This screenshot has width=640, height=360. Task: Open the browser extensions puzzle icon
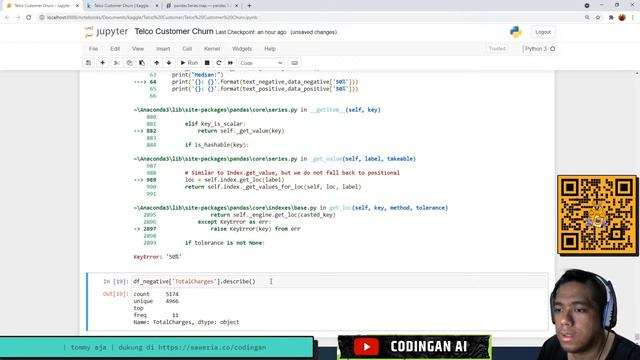[x=611, y=17]
